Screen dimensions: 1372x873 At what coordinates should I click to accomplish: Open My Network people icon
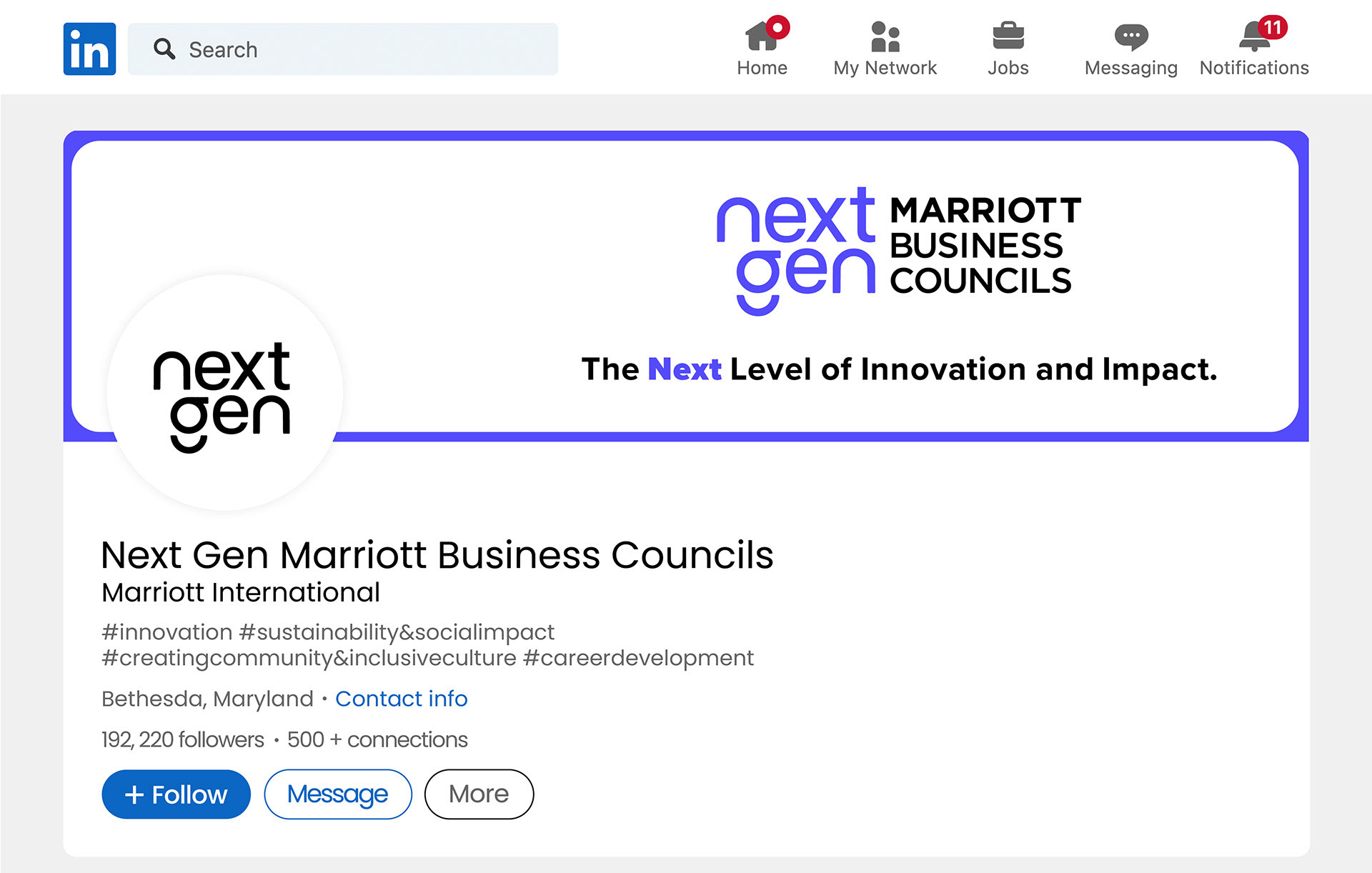pos(885,36)
